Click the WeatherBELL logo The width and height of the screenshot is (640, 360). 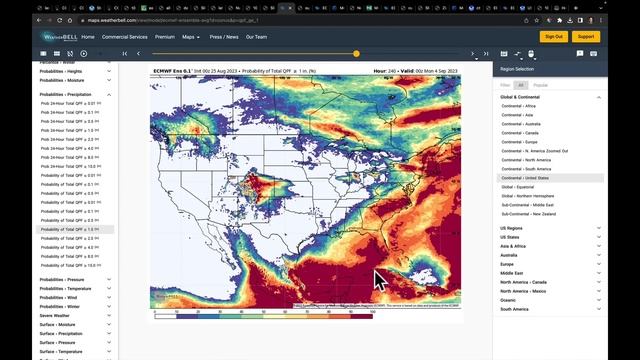pyautogui.click(x=60, y=37)
